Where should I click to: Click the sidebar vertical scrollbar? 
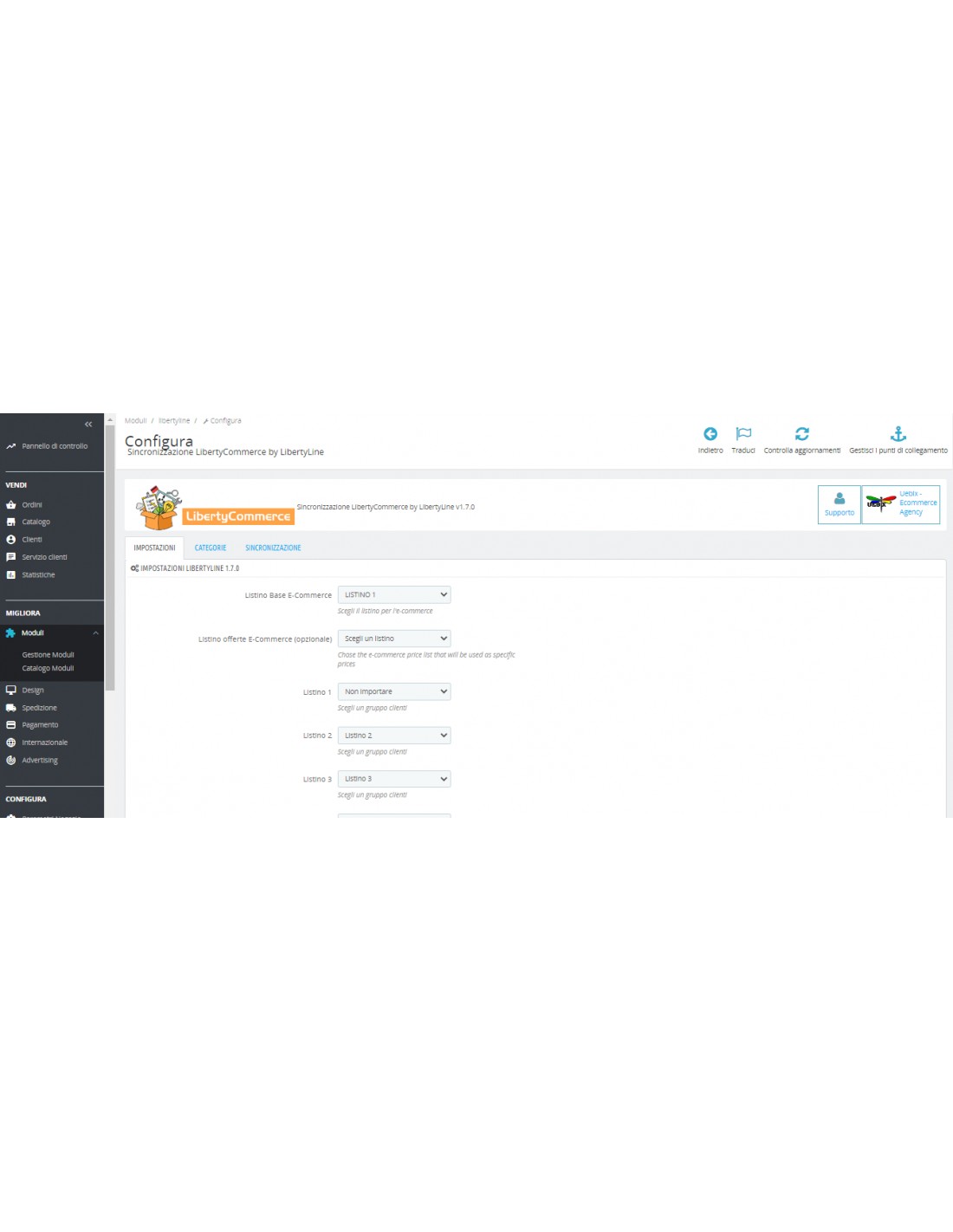pos(110,559)
